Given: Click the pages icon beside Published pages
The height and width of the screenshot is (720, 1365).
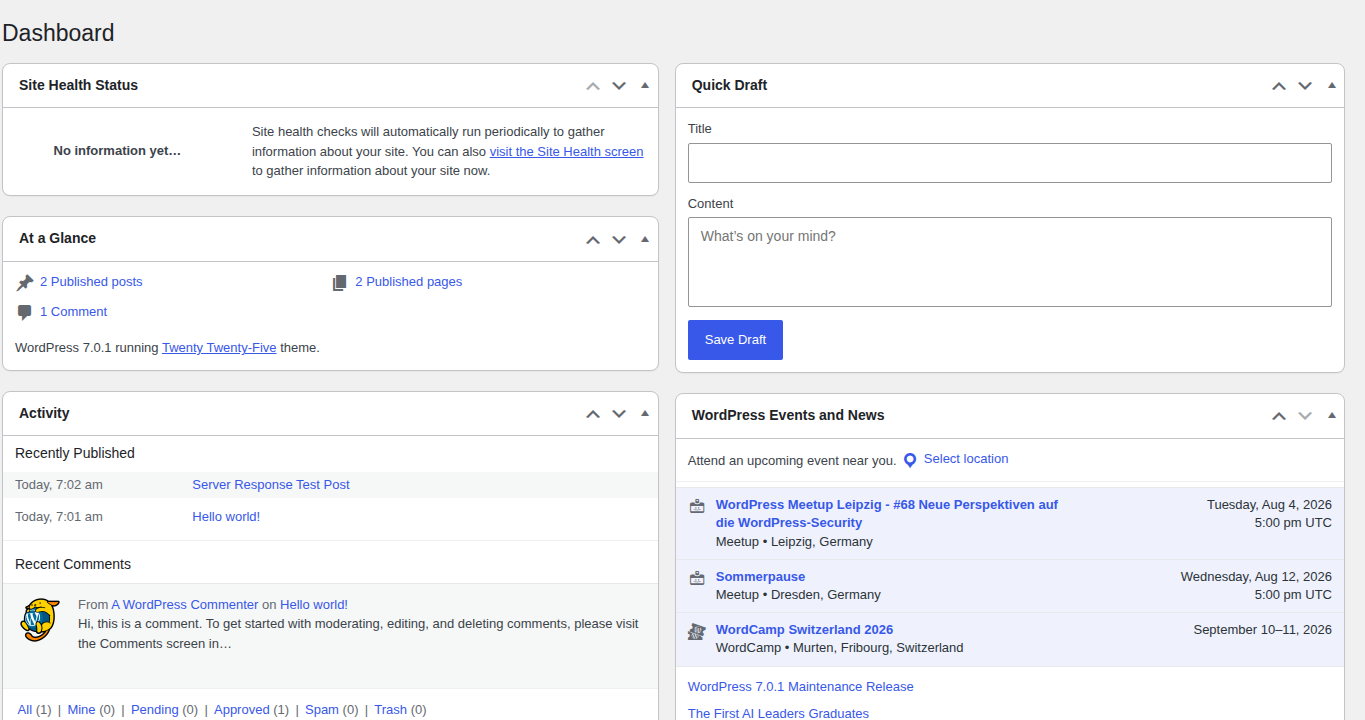Looking at the screenshot, I should [340, 283].
